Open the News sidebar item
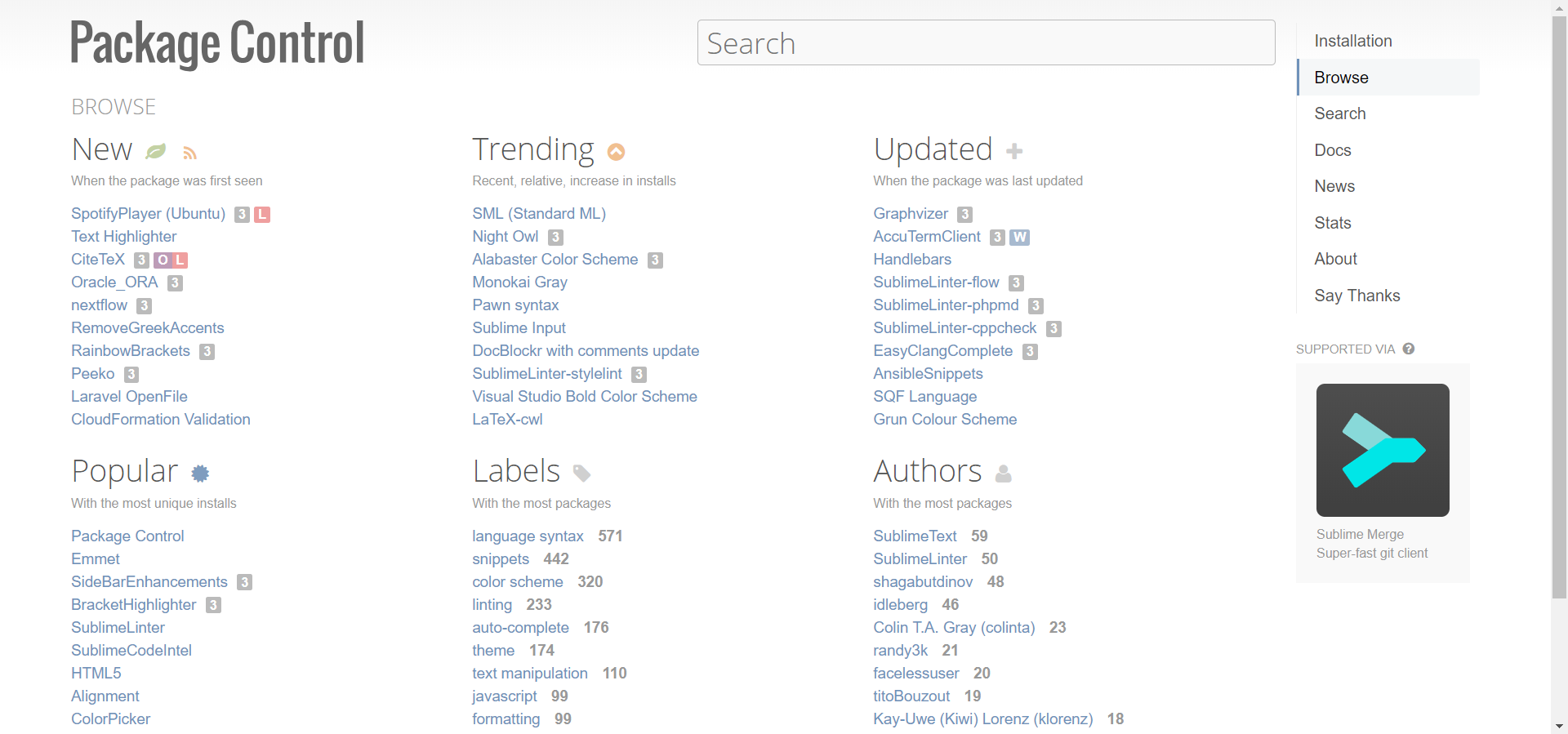The width and height of the screenshot is (1568, 734). [x=1388, y=186]
